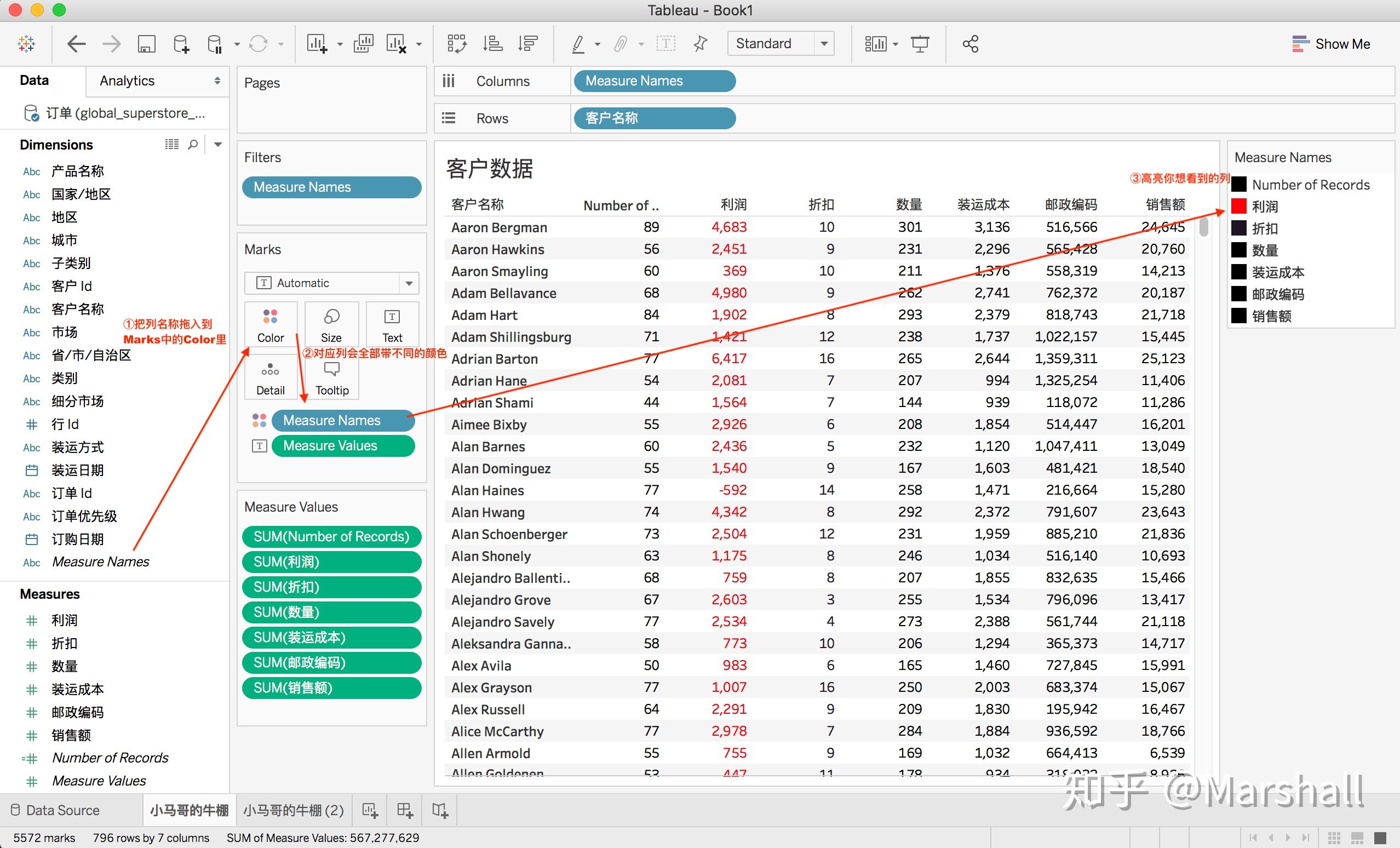Screen dimensions: 1400x848
Task: Click the New Data Source icon
Action: [181, 44]
